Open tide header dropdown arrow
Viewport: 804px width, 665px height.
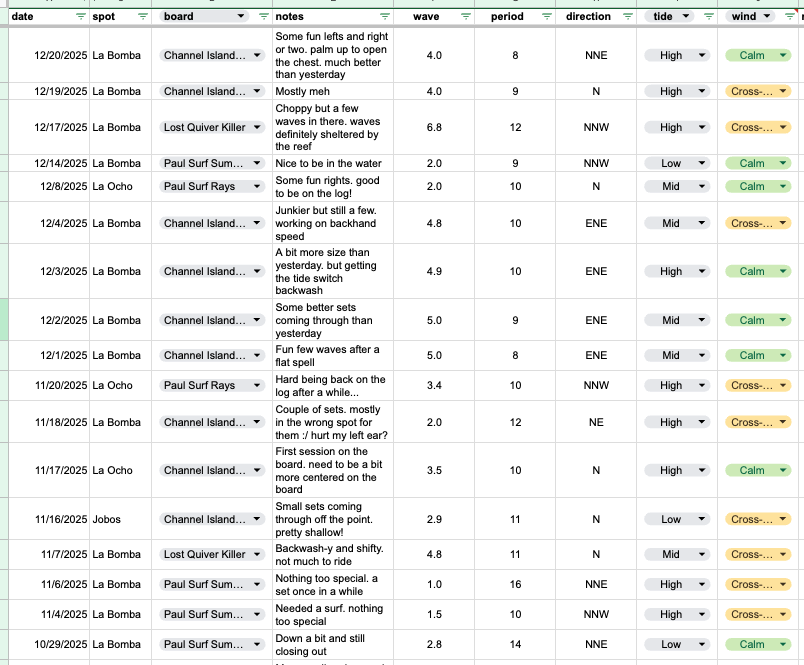click(686, 16)
